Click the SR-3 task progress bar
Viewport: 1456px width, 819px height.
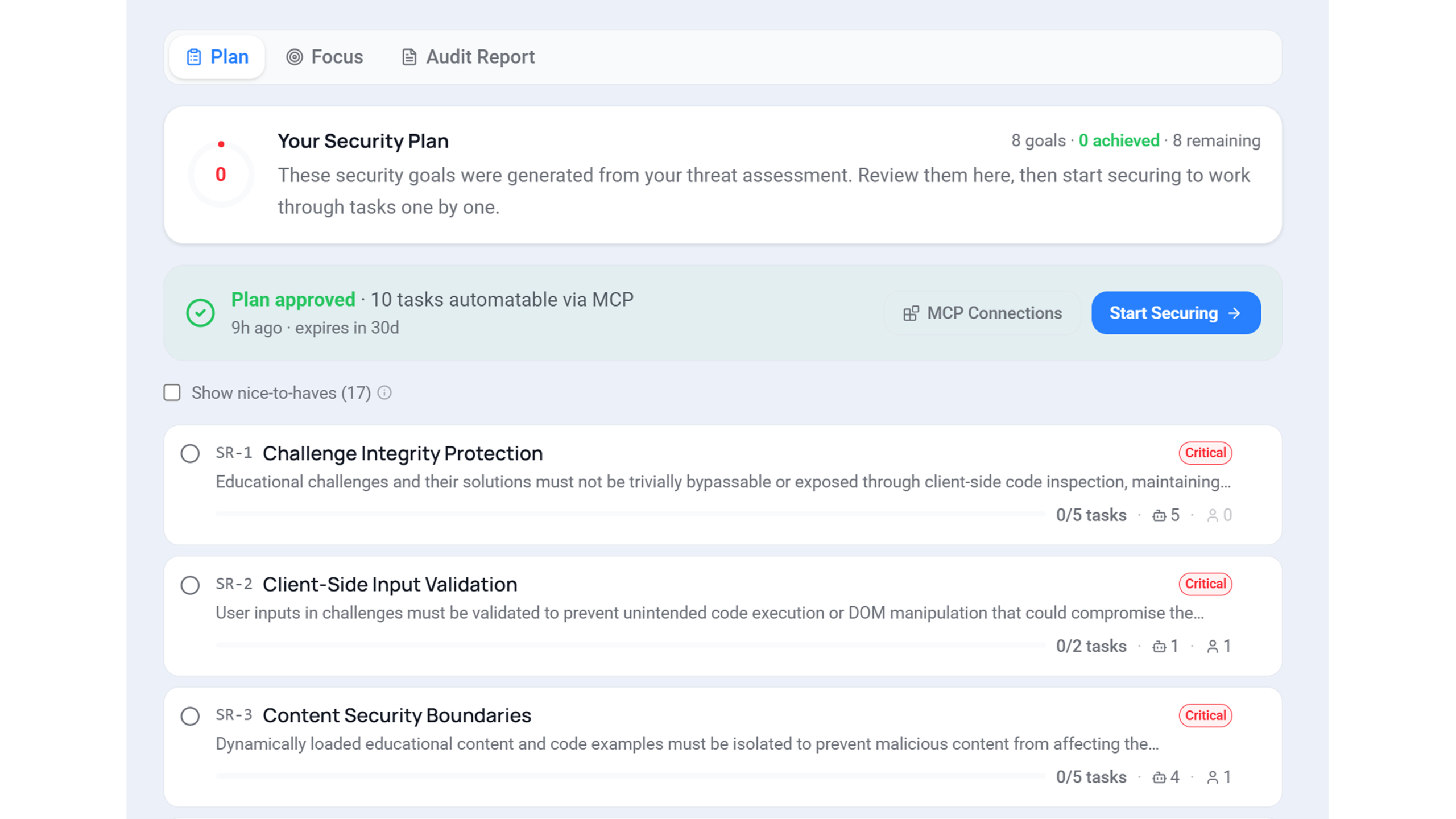coord(630,776)
